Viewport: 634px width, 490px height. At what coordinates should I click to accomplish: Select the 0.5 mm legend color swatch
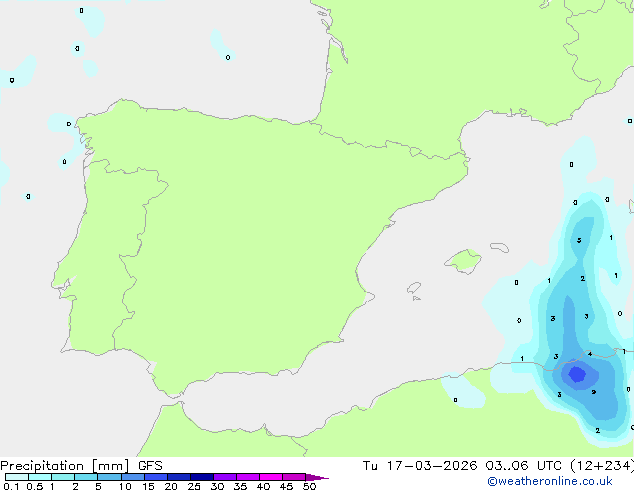(x=40, y=477)
